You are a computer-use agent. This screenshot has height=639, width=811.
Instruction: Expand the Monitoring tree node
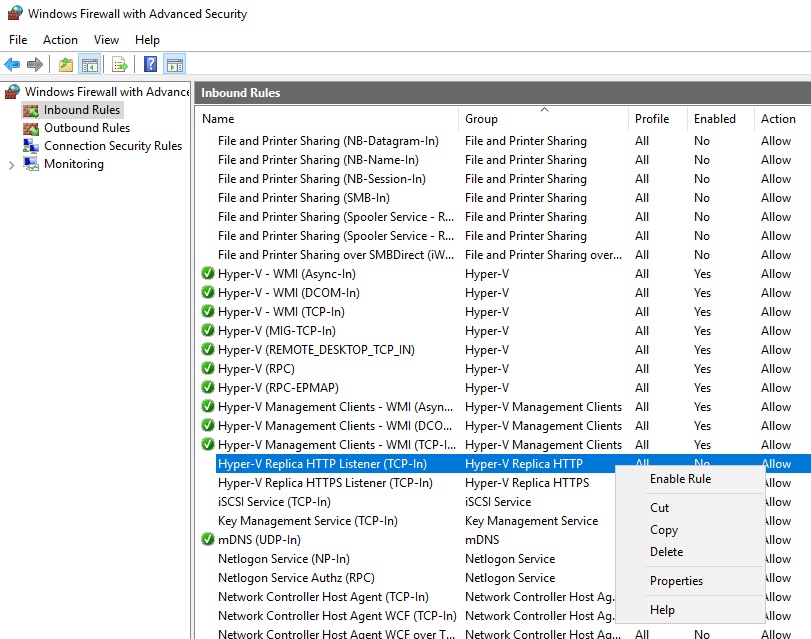11,165
